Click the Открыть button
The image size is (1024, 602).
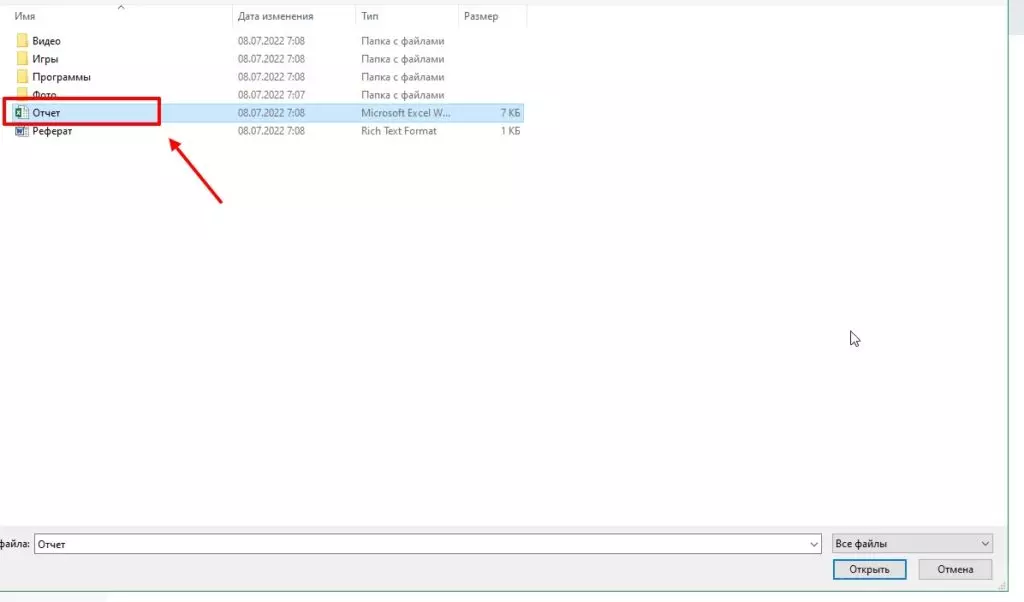pyautogui.click(x=869, y=569)
